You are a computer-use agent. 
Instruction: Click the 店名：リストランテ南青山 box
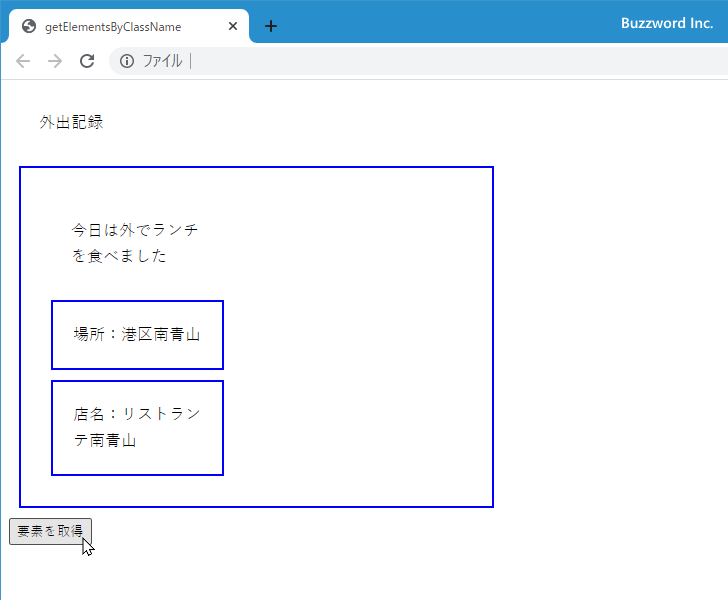137,428
